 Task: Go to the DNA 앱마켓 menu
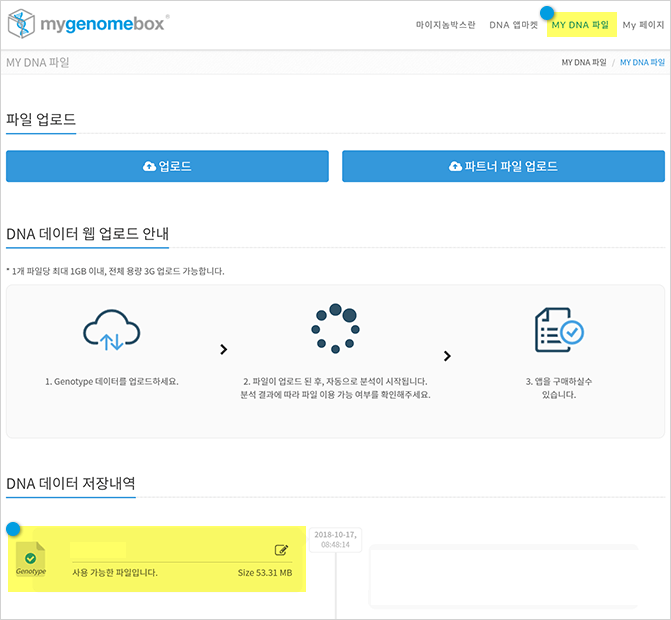(x=513, y=25)
